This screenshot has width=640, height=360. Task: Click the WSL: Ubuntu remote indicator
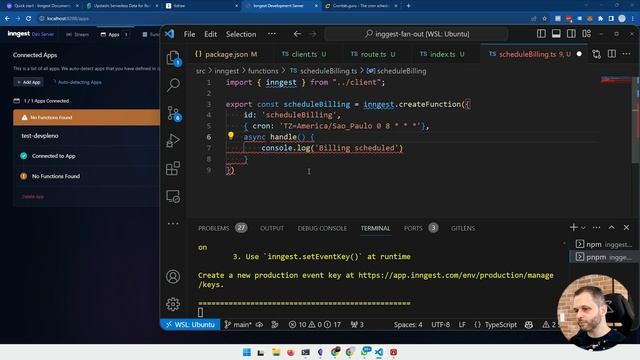(190, 324)
